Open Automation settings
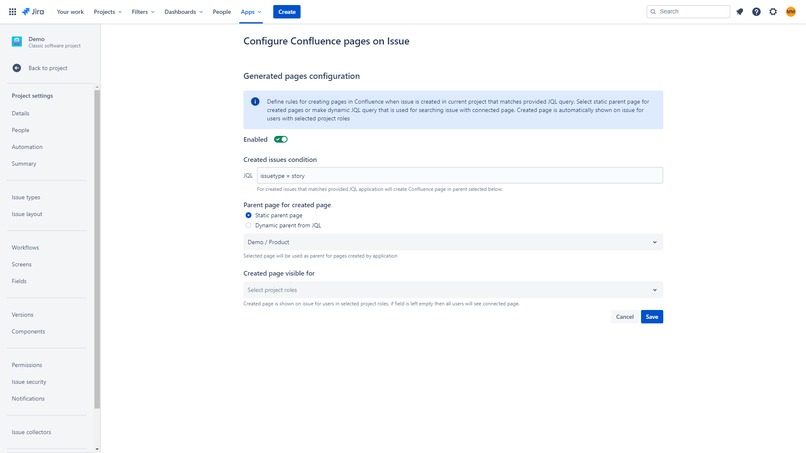 click(27, 147)
